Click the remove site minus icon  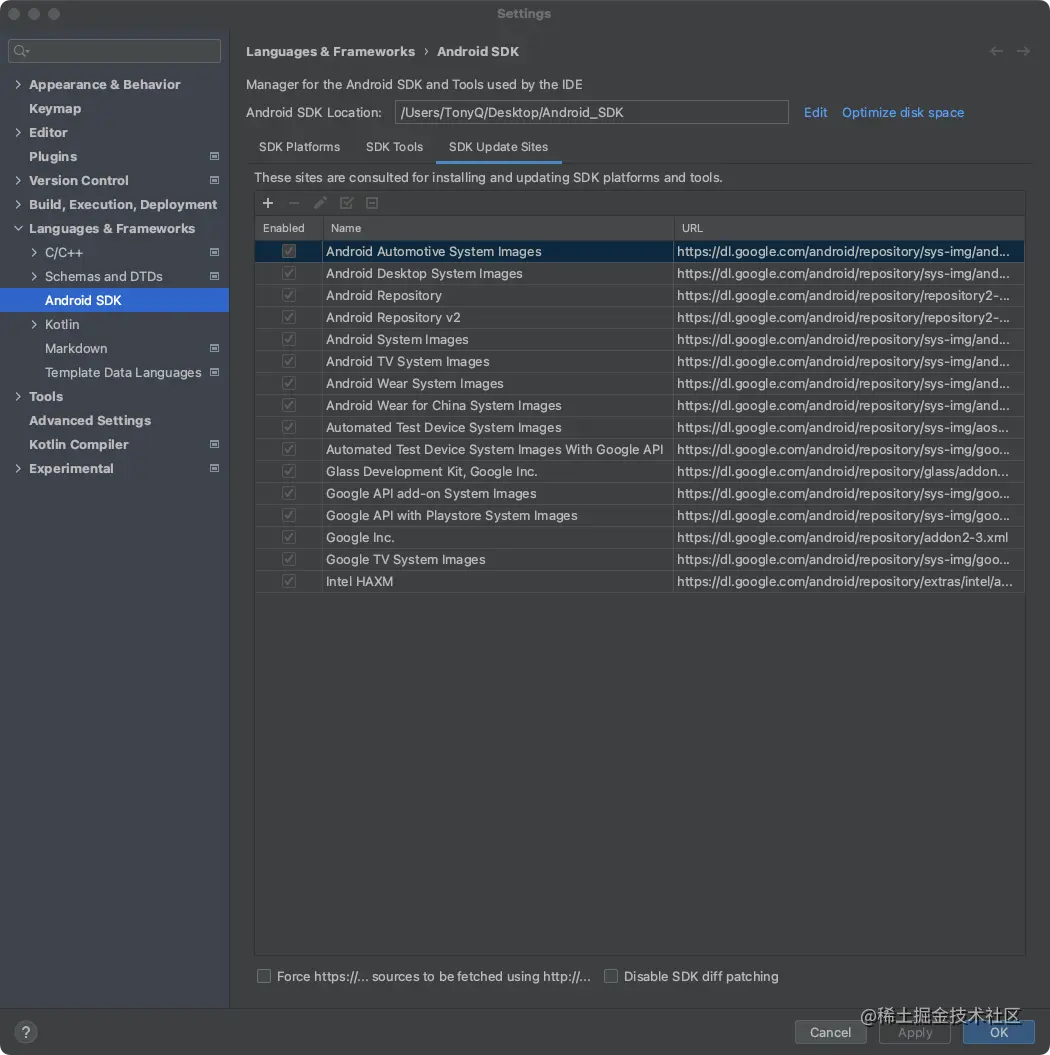294,203
